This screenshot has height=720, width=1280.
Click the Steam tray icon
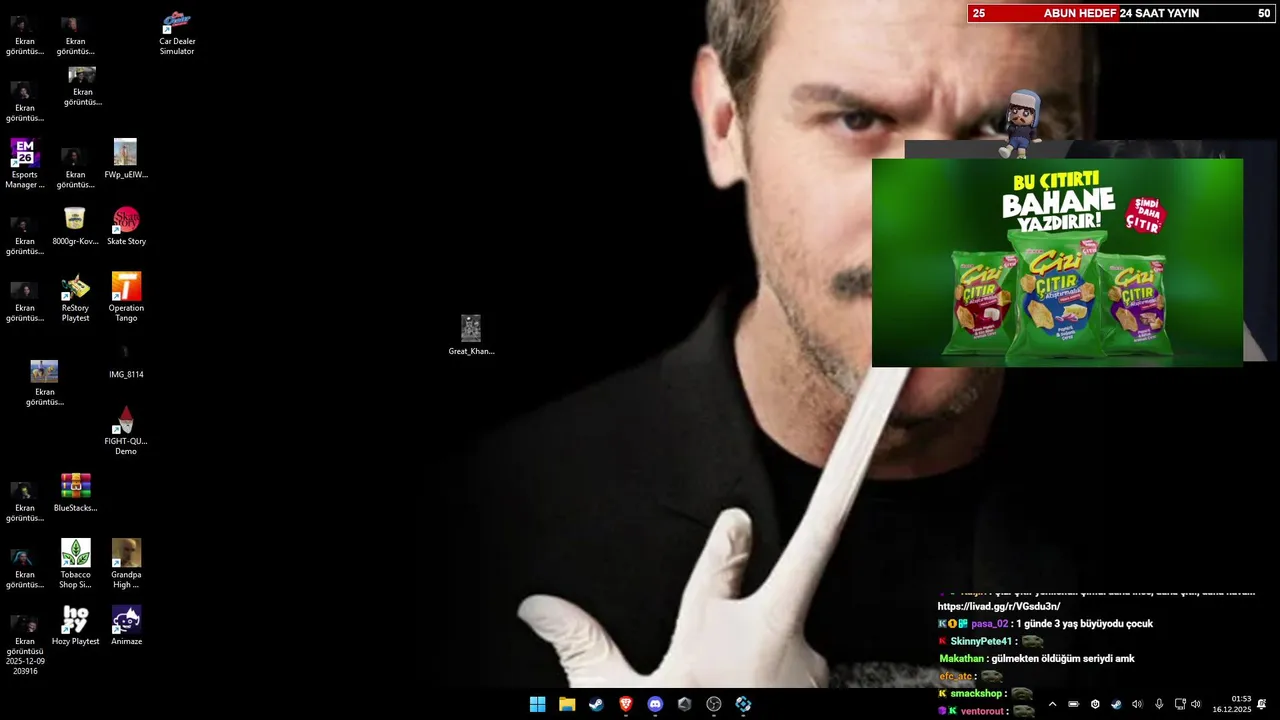point(1116,704)
